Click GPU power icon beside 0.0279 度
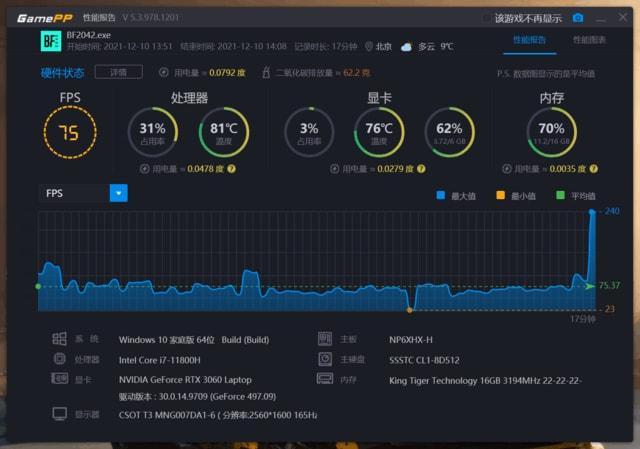Image resolution: width=640 pixels, height=449 pixels. pyautogui.click(x=334, y=169)
